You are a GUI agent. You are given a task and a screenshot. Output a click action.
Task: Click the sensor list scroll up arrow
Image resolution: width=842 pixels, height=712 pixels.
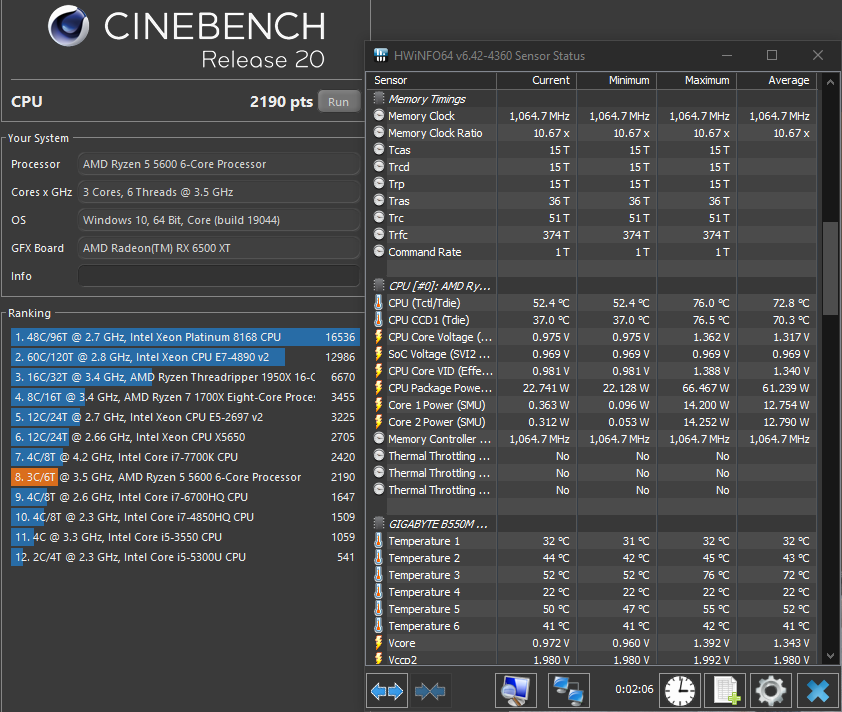pos(830,82)
